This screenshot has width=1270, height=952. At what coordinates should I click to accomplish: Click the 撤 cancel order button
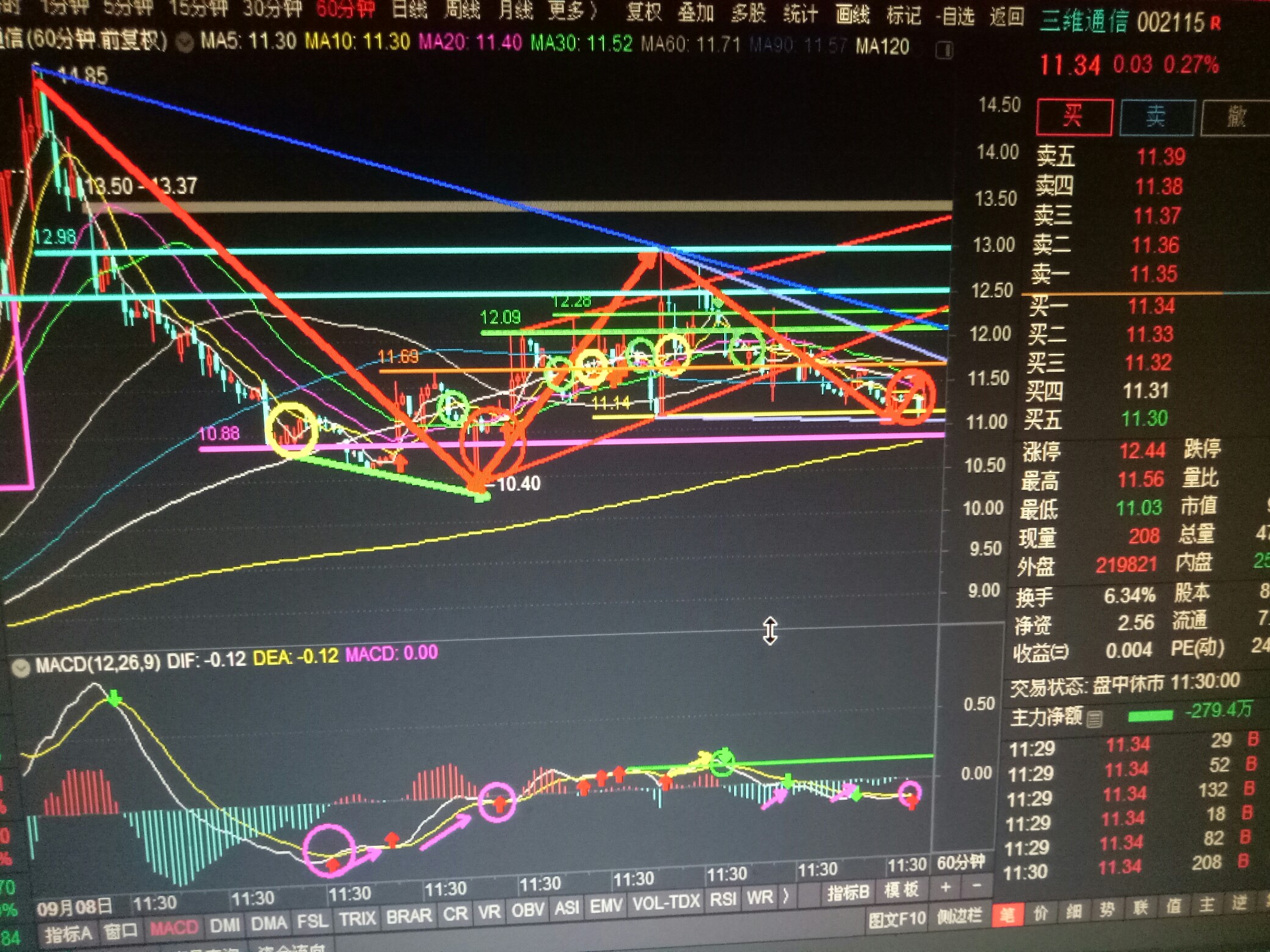(x=1236, y=116)
